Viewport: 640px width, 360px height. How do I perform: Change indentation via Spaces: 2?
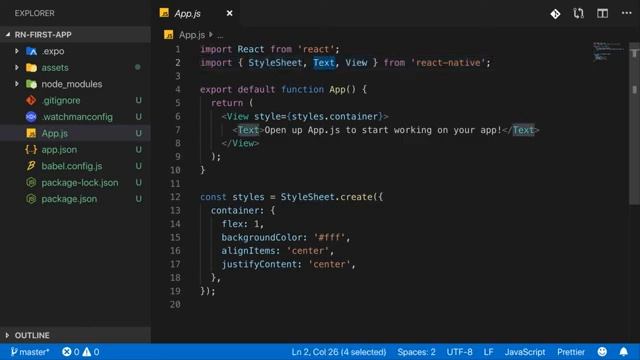click(x=416, y=352)
